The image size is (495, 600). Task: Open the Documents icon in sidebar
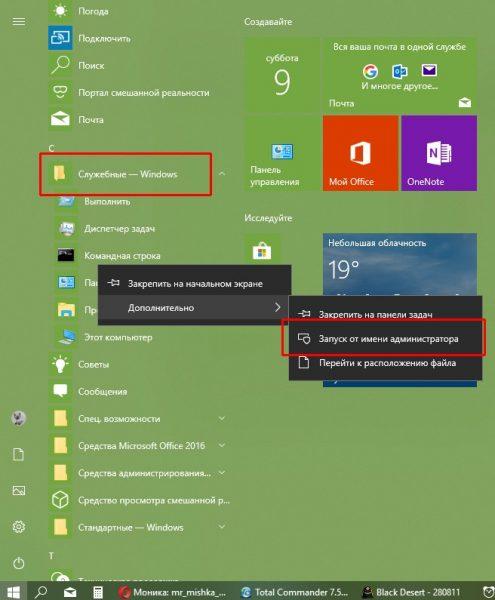[19, 454]
